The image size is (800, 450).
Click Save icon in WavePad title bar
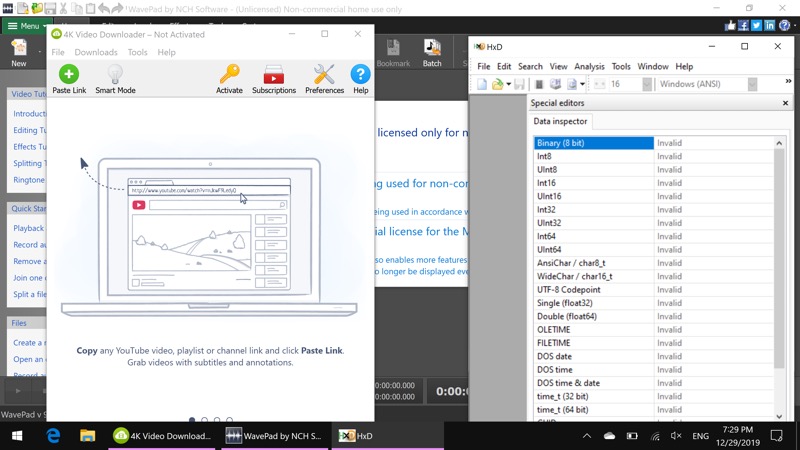[50, 8]
